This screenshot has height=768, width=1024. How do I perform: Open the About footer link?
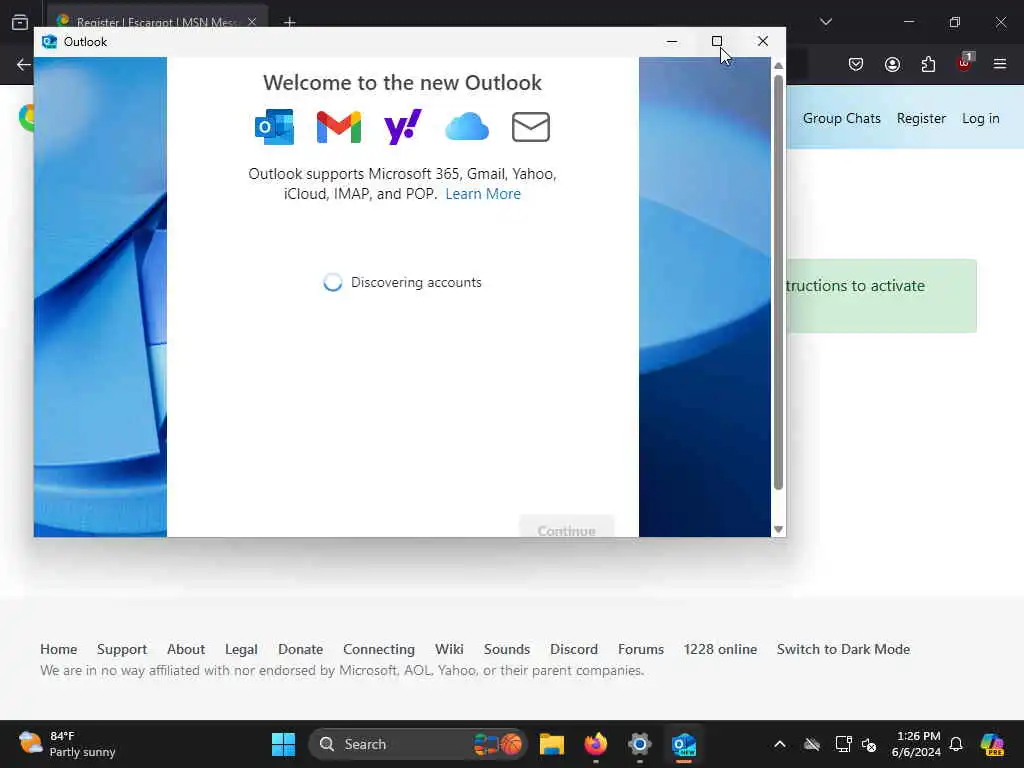click(185, 649)
